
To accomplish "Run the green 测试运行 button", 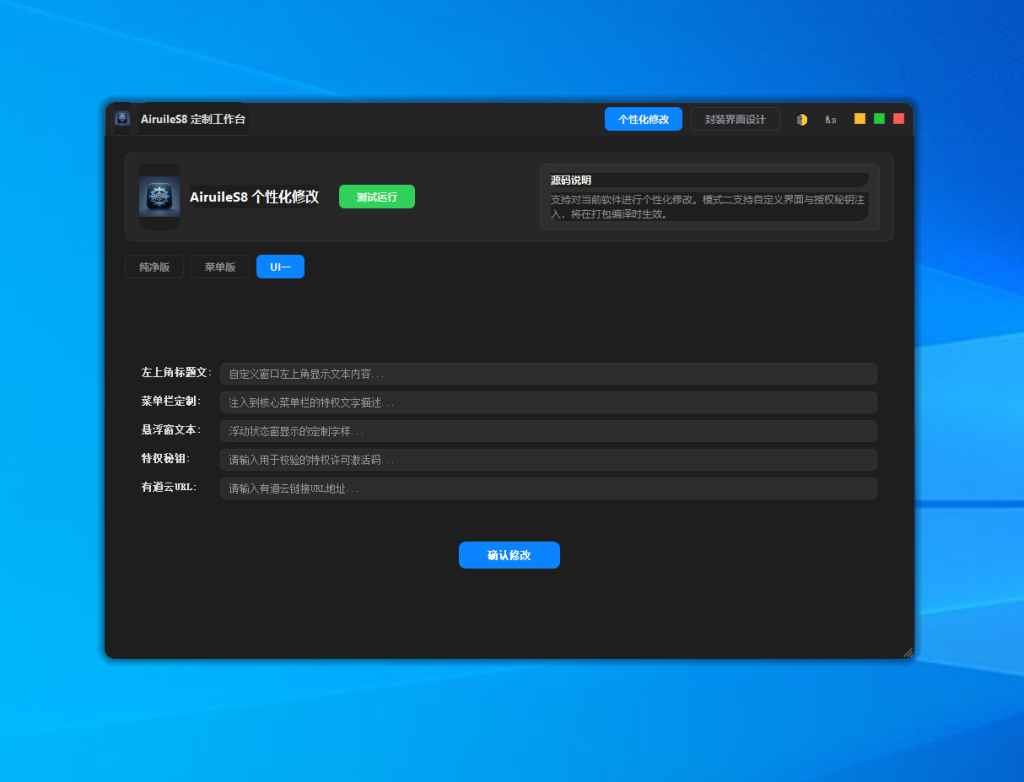I will (377, 197).
